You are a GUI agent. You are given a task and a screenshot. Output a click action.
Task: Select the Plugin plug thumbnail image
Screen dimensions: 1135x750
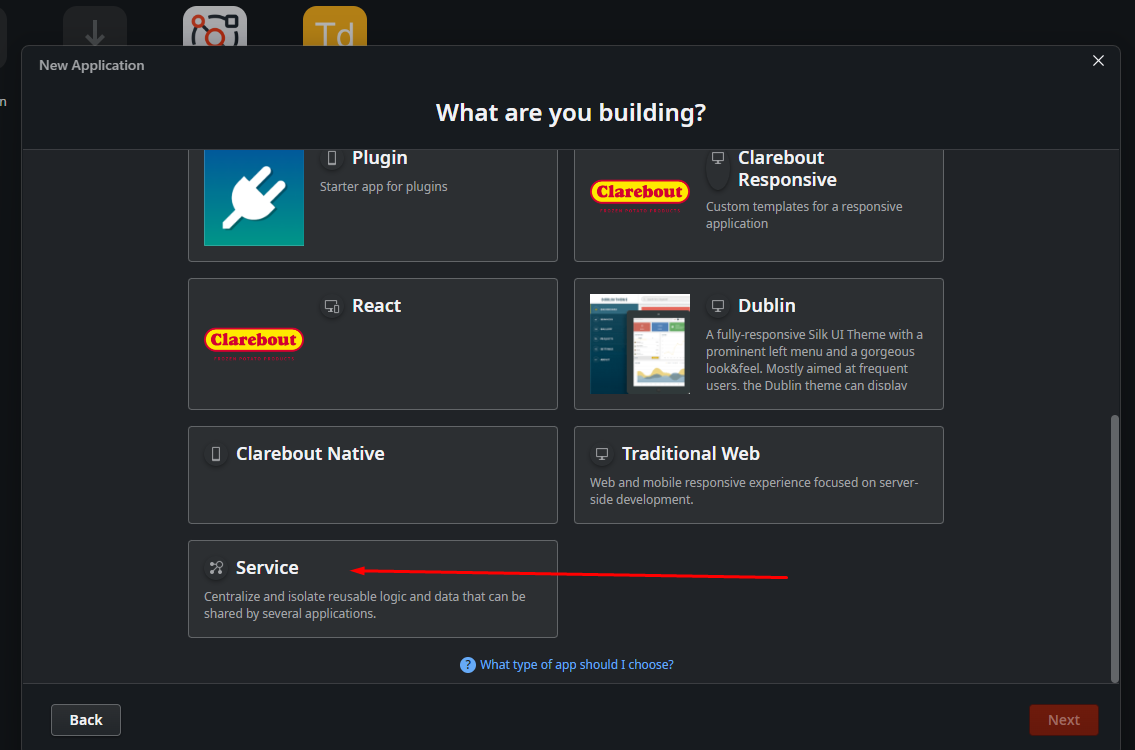[254, 197]
